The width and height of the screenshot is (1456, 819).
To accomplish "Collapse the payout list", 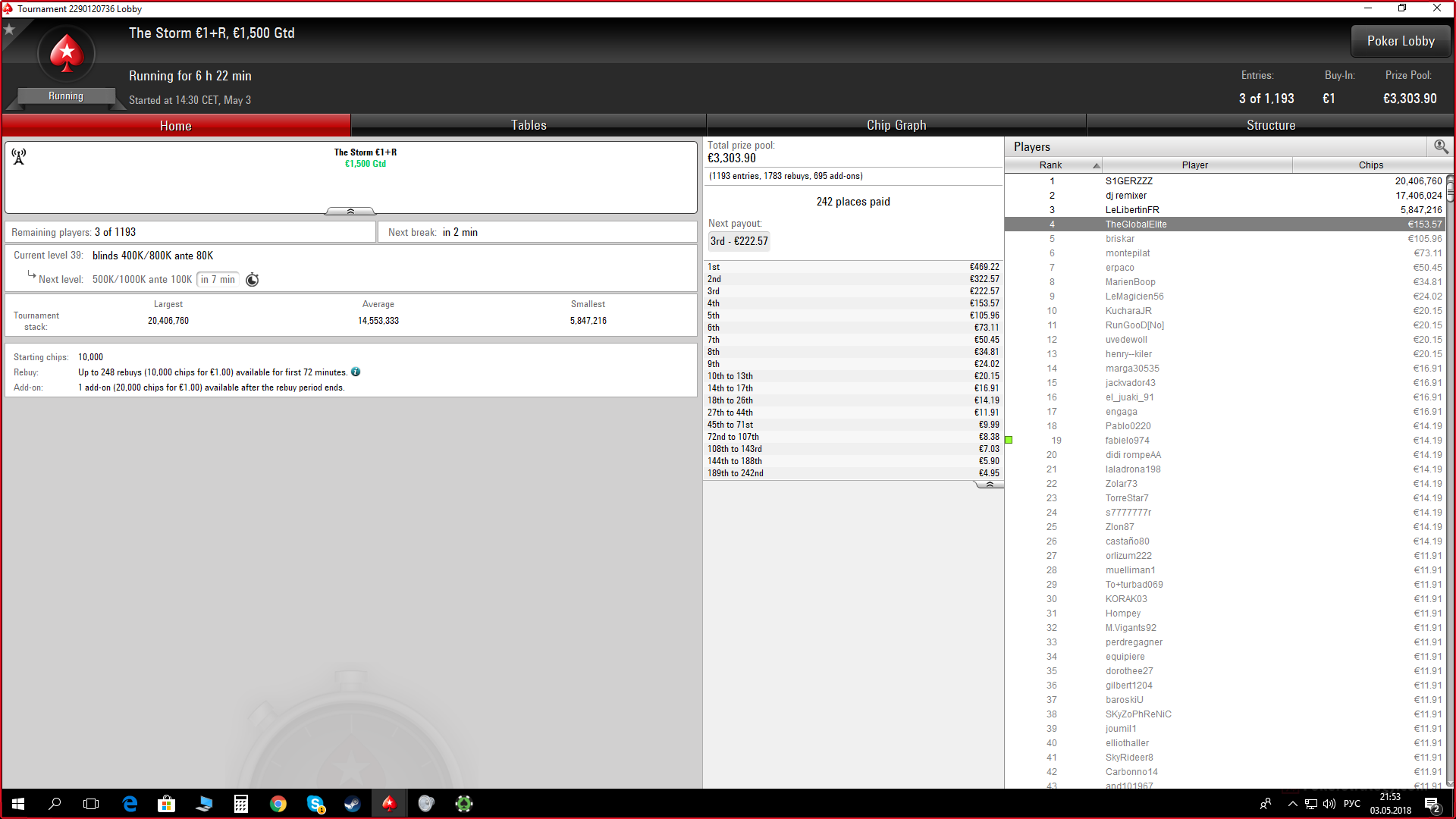I will click(989, 484).
